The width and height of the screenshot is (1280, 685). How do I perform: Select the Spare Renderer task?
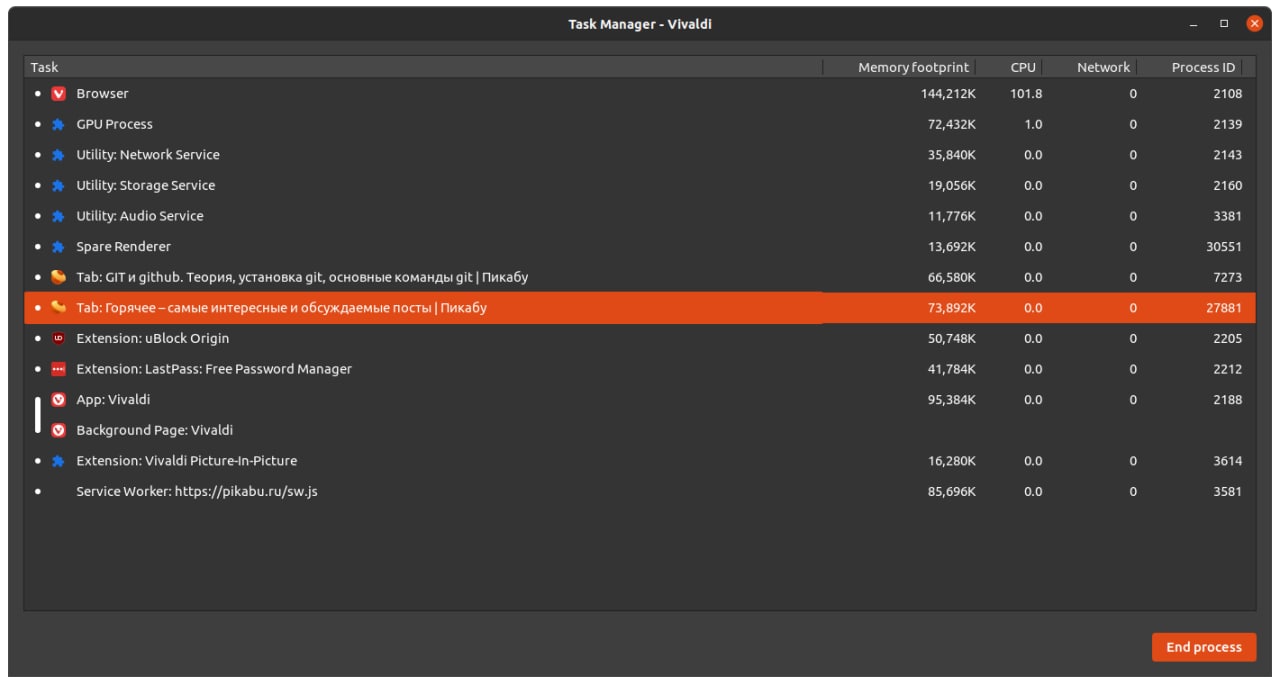click(x=640, y=247)
